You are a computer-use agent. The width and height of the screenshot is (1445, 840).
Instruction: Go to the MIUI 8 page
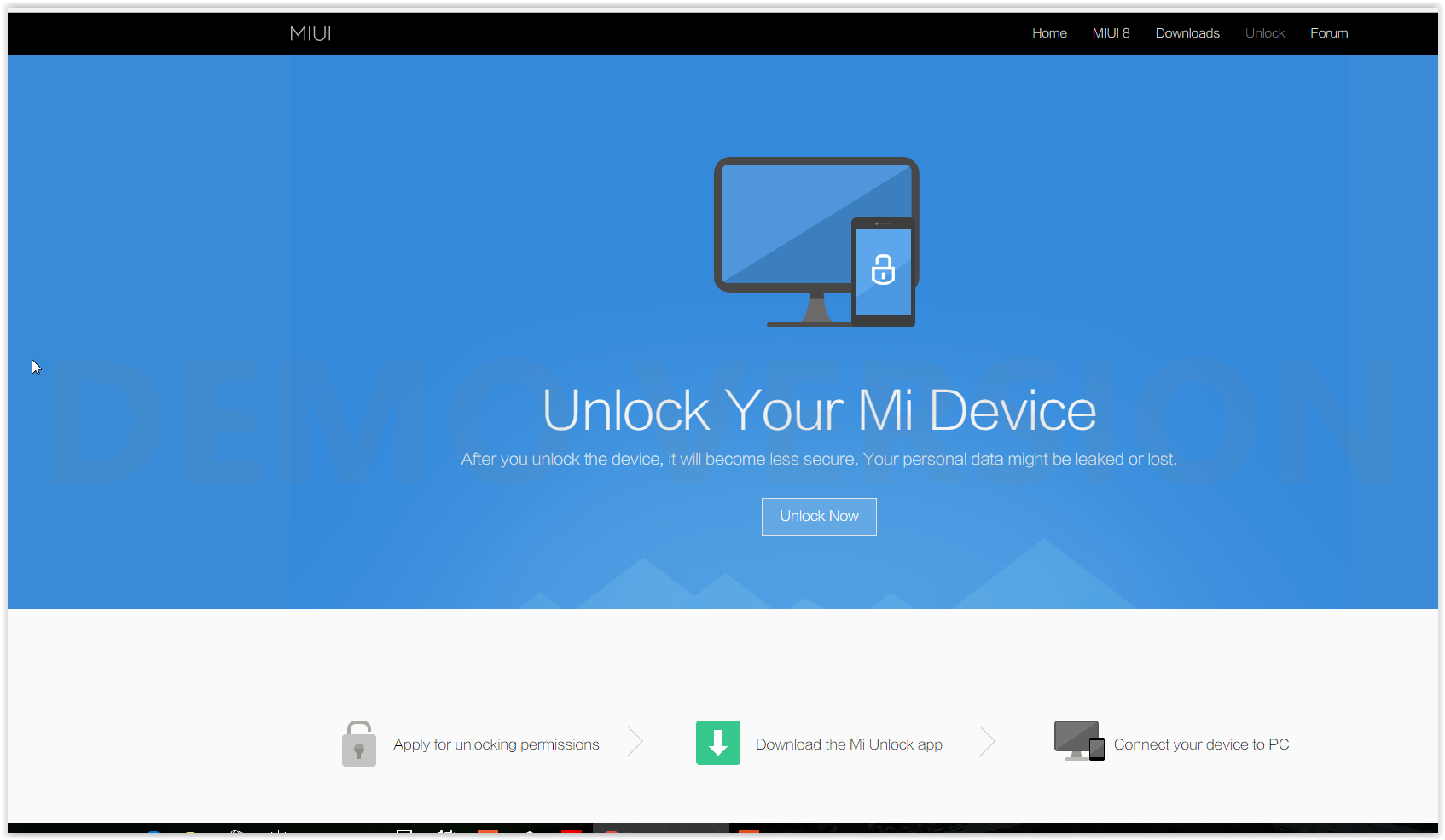[1111, 33]
